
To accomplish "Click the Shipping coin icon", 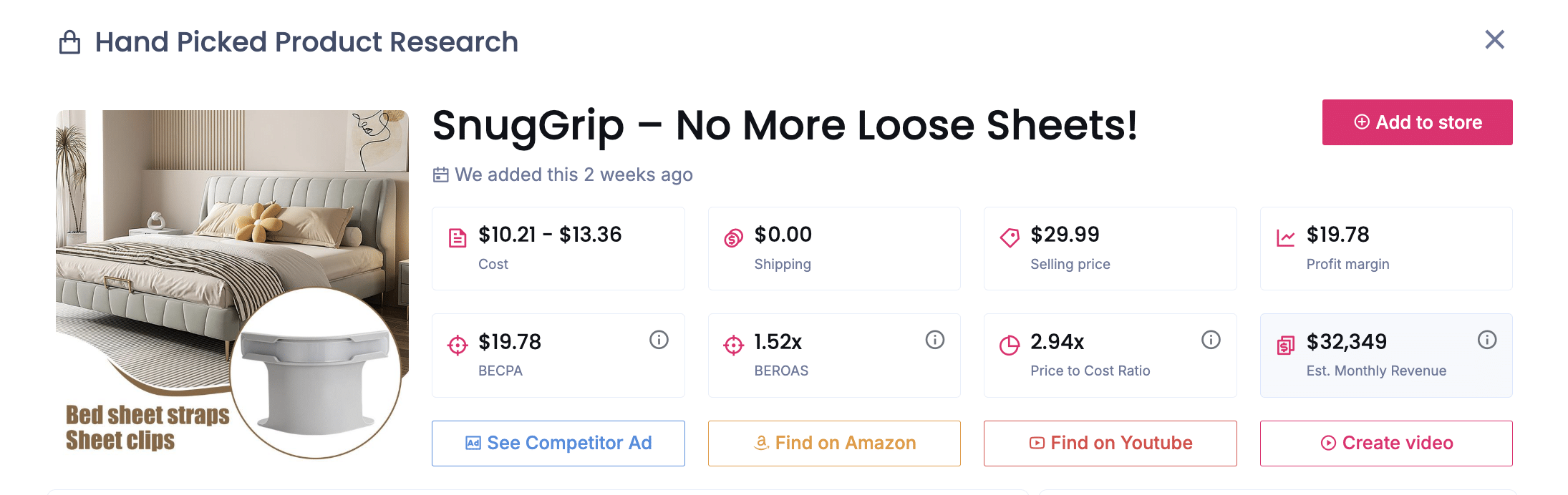I will click(x=733, y=237).
